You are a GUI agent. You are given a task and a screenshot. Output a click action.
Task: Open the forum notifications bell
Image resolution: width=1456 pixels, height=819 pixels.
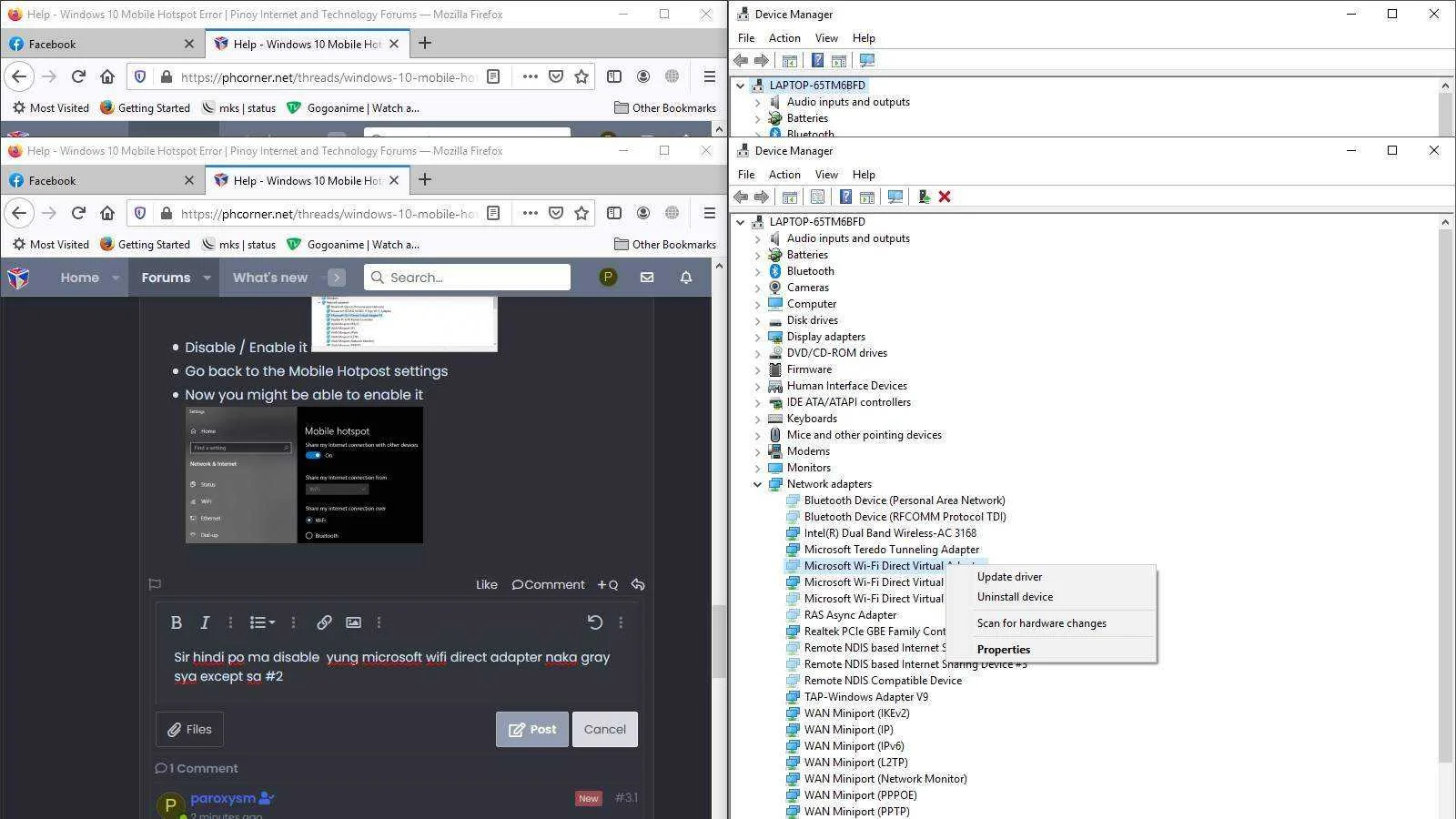(x=686, y=278)
